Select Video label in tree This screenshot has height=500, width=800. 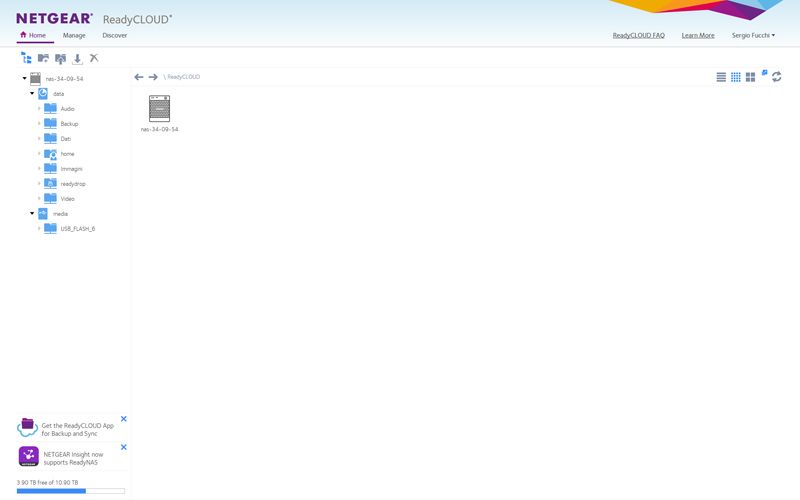pyautogui.click(x=67, y=199)
